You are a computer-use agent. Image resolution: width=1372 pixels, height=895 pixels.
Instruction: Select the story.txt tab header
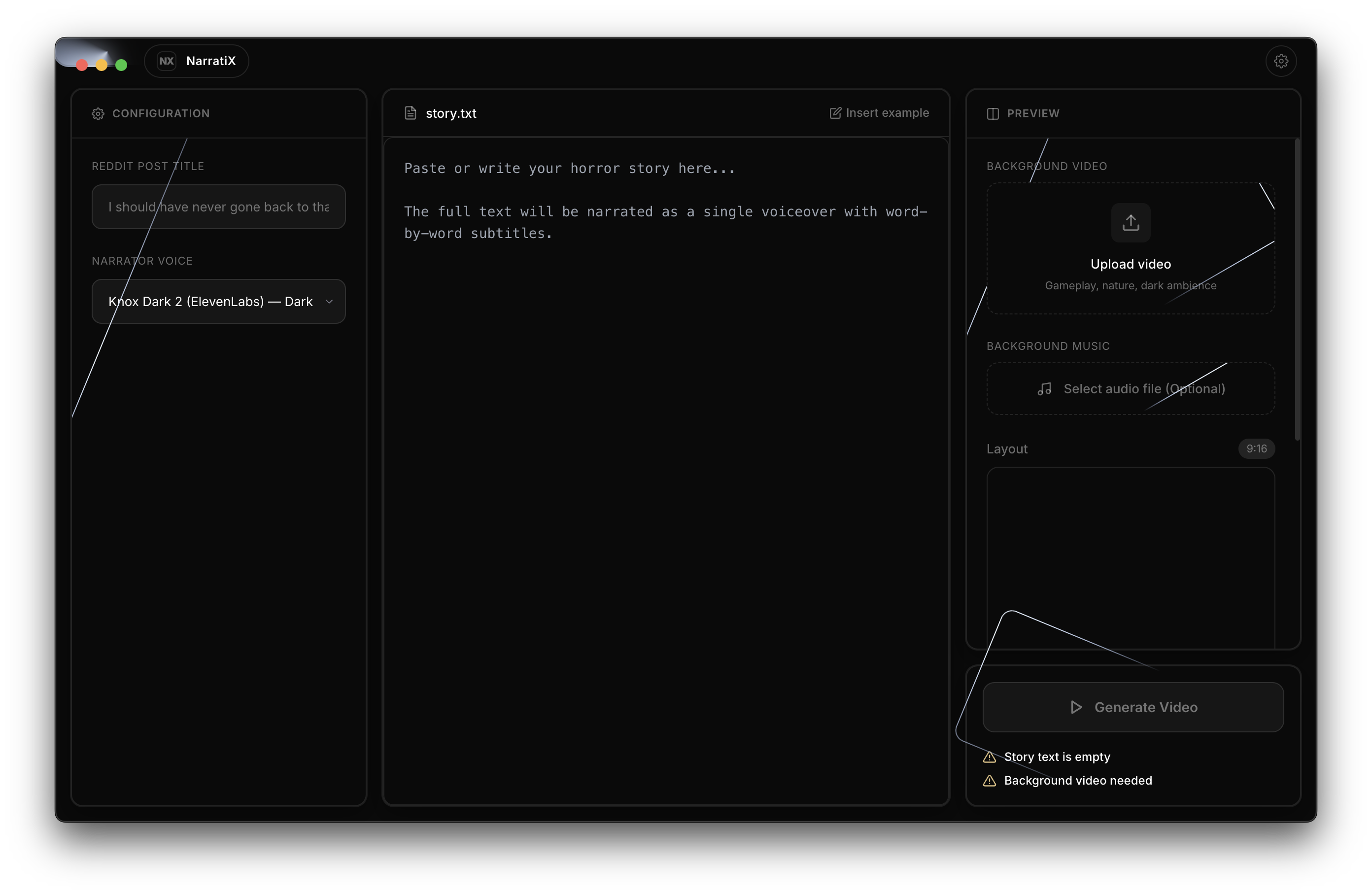[x=451, y=113]
